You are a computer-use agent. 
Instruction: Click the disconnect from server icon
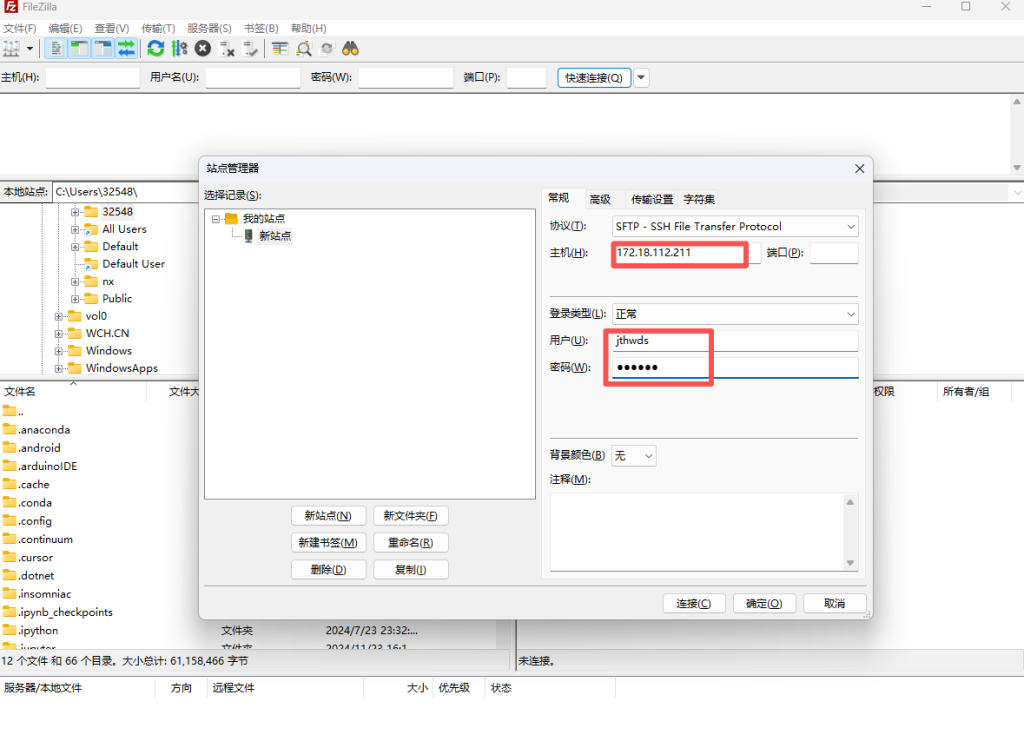(x=227, y=48)
